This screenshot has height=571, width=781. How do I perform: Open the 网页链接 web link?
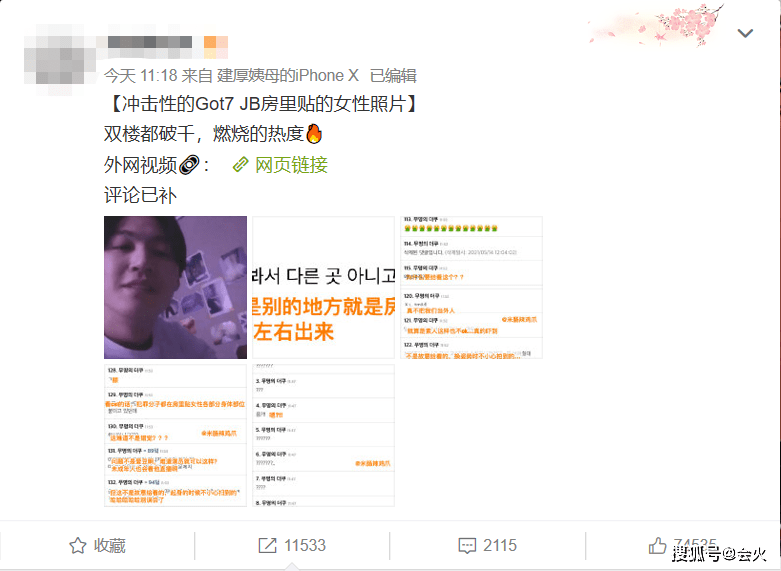[291, 165]
